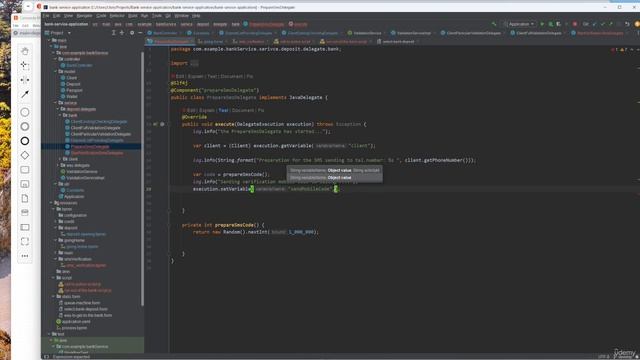Update project from Git
The width and height of the screenshot is (640, 360).
(x=595, y=24)
